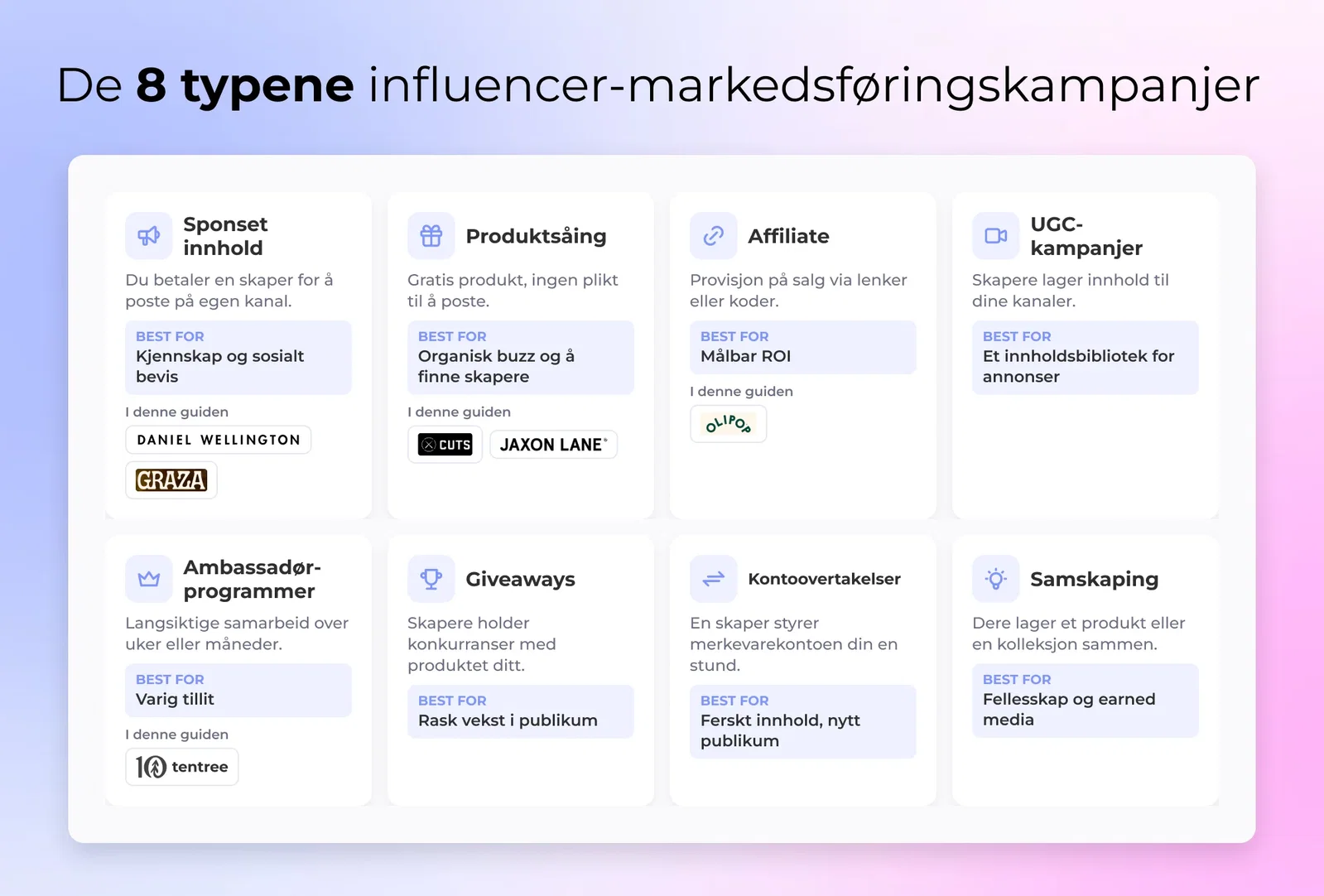The image size is (1324, 896).
Task: Click the tentree brand logo
Action: pyautogui.click(x=182, y=767)
